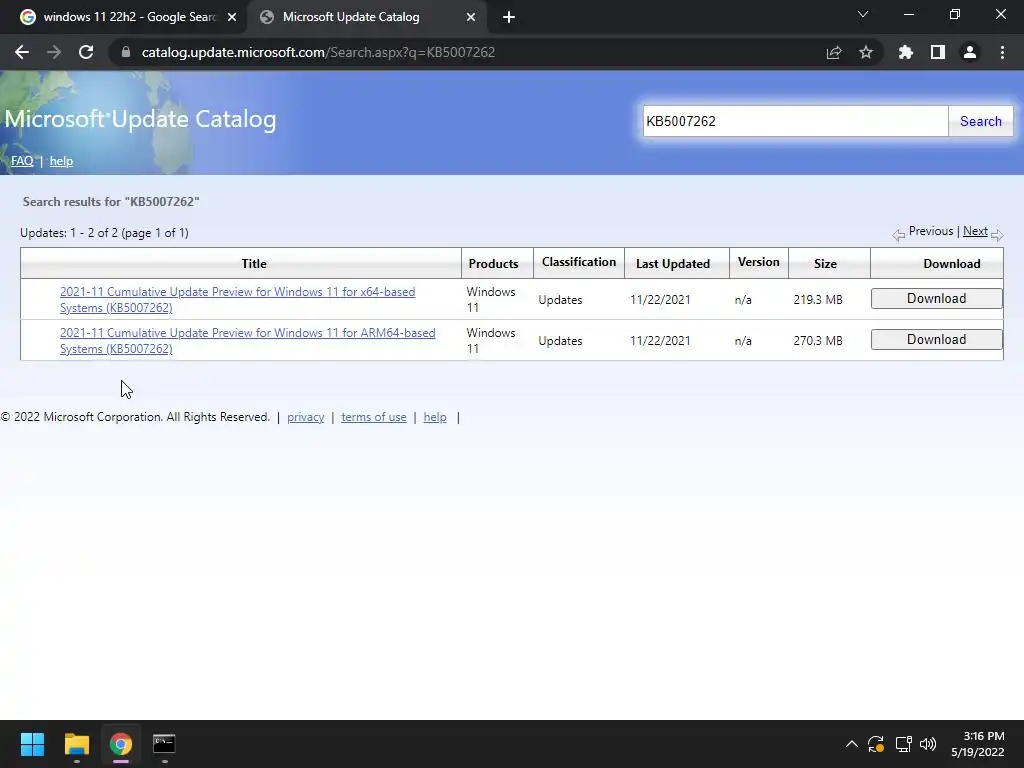1024x768 pixels.
Task: Expand the Chrome tab search chevron
Action: pyautogui.click(x=863, y=14)
